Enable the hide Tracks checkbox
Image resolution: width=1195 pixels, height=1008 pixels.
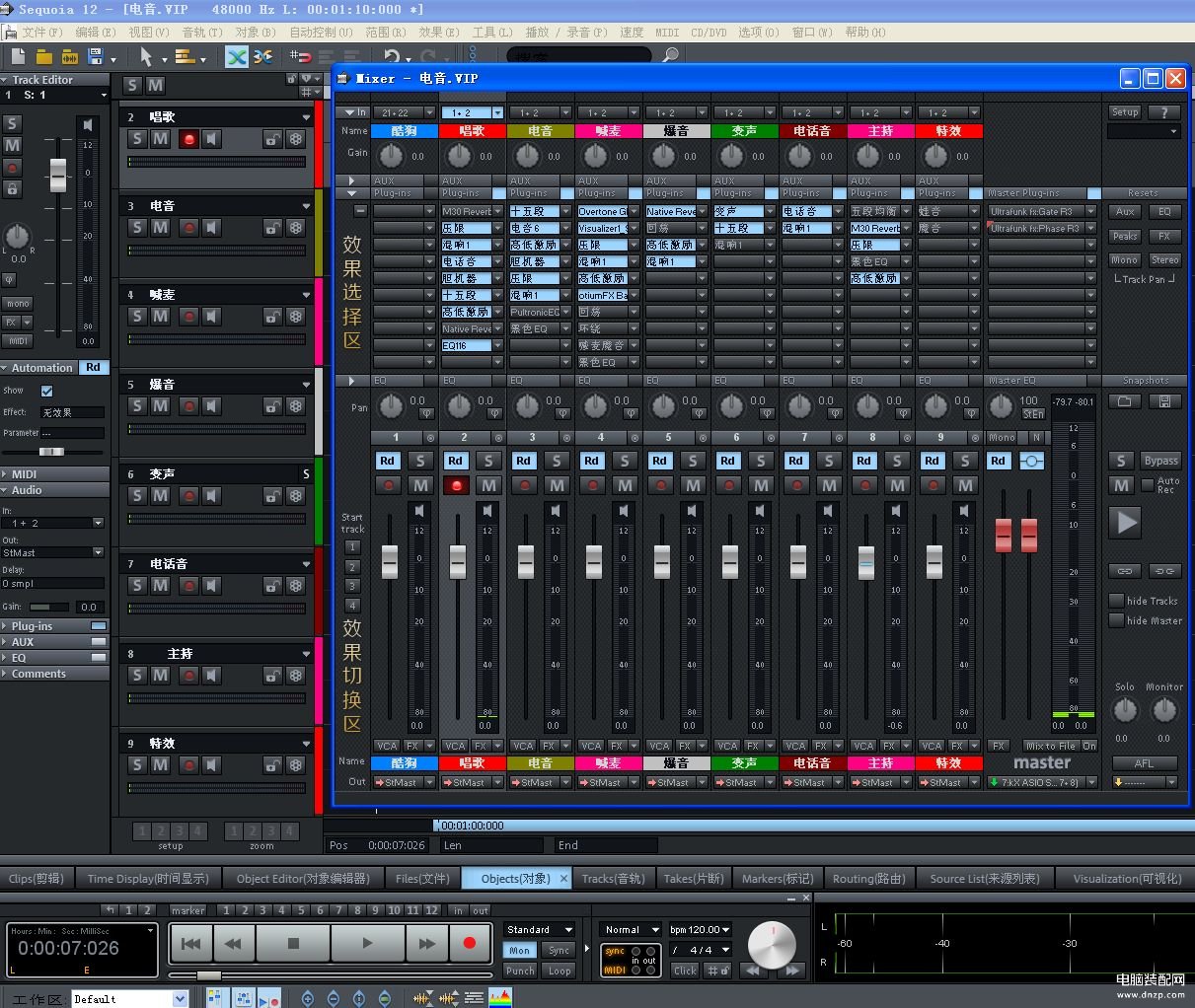(1117, 601)
